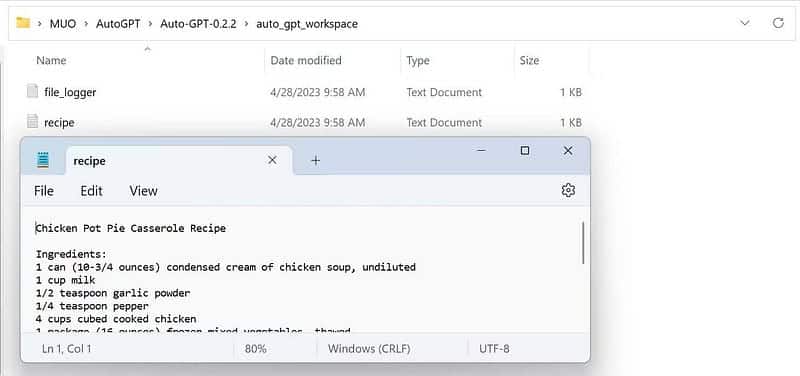Expand chevron after MUO in breadcrumb
This screenshot has height=376, width=800.
[x=85, y=24]
